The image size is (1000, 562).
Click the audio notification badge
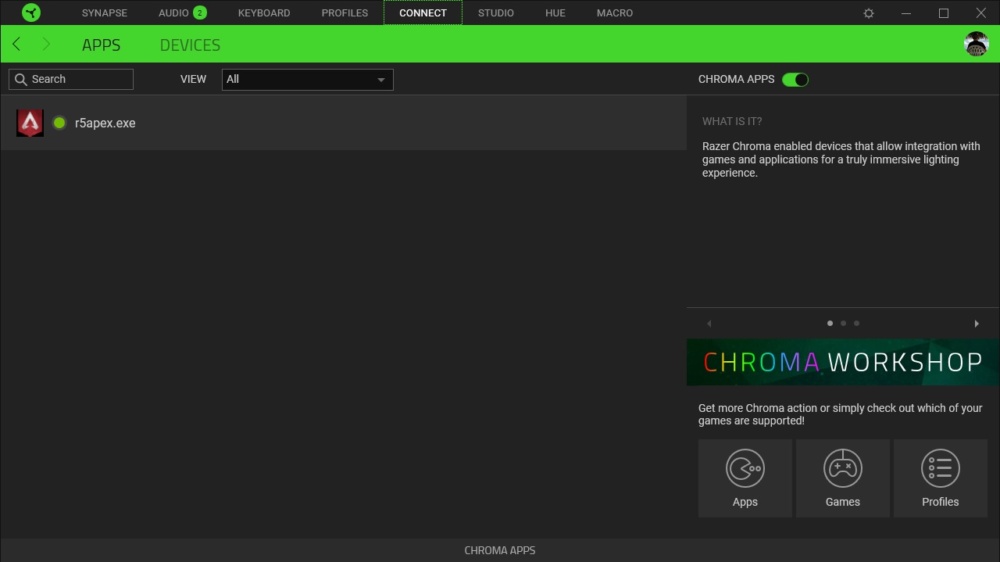click(x=200, y=12)
